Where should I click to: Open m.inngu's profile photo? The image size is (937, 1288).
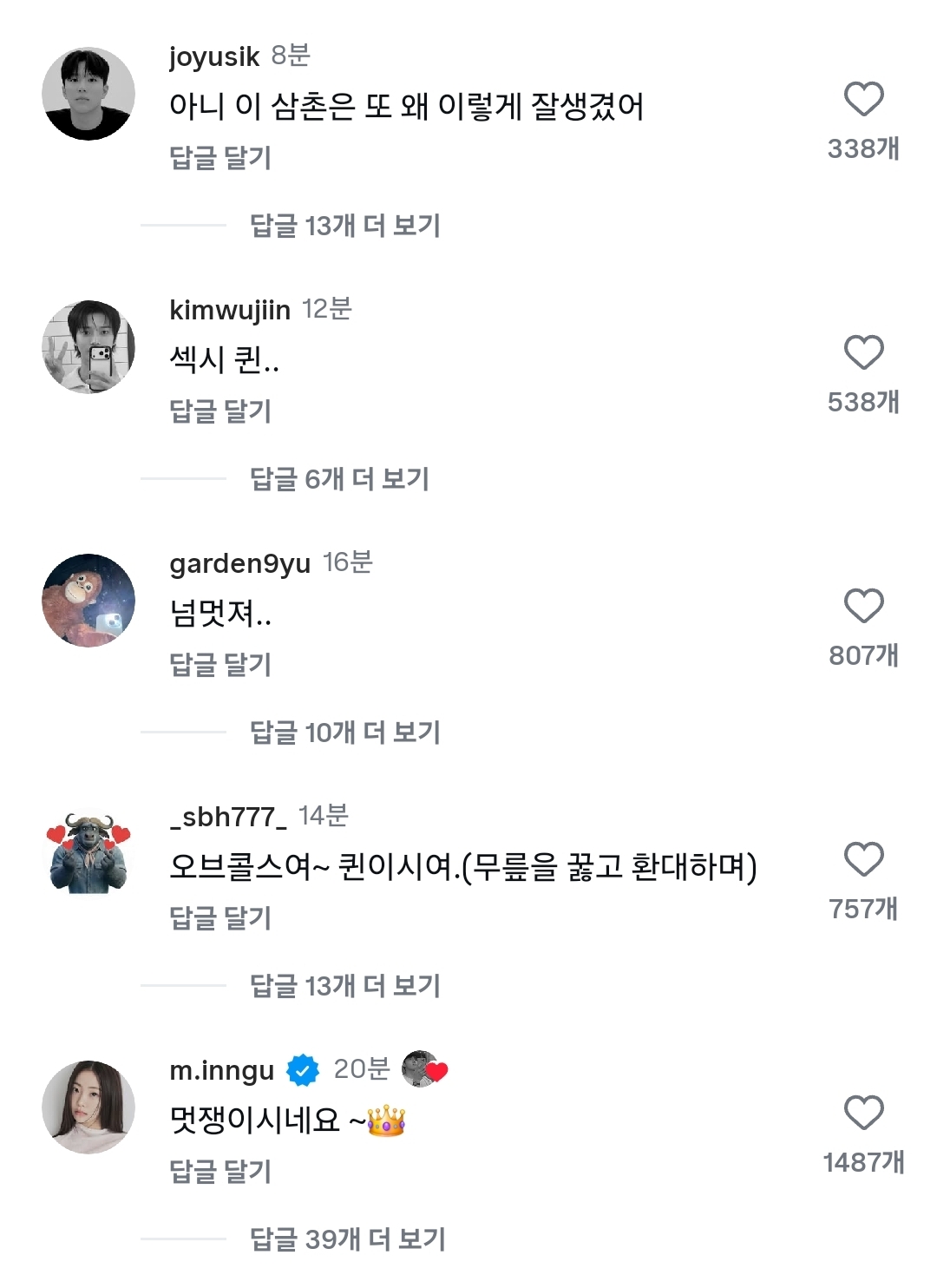click(x=88, y=1107)
